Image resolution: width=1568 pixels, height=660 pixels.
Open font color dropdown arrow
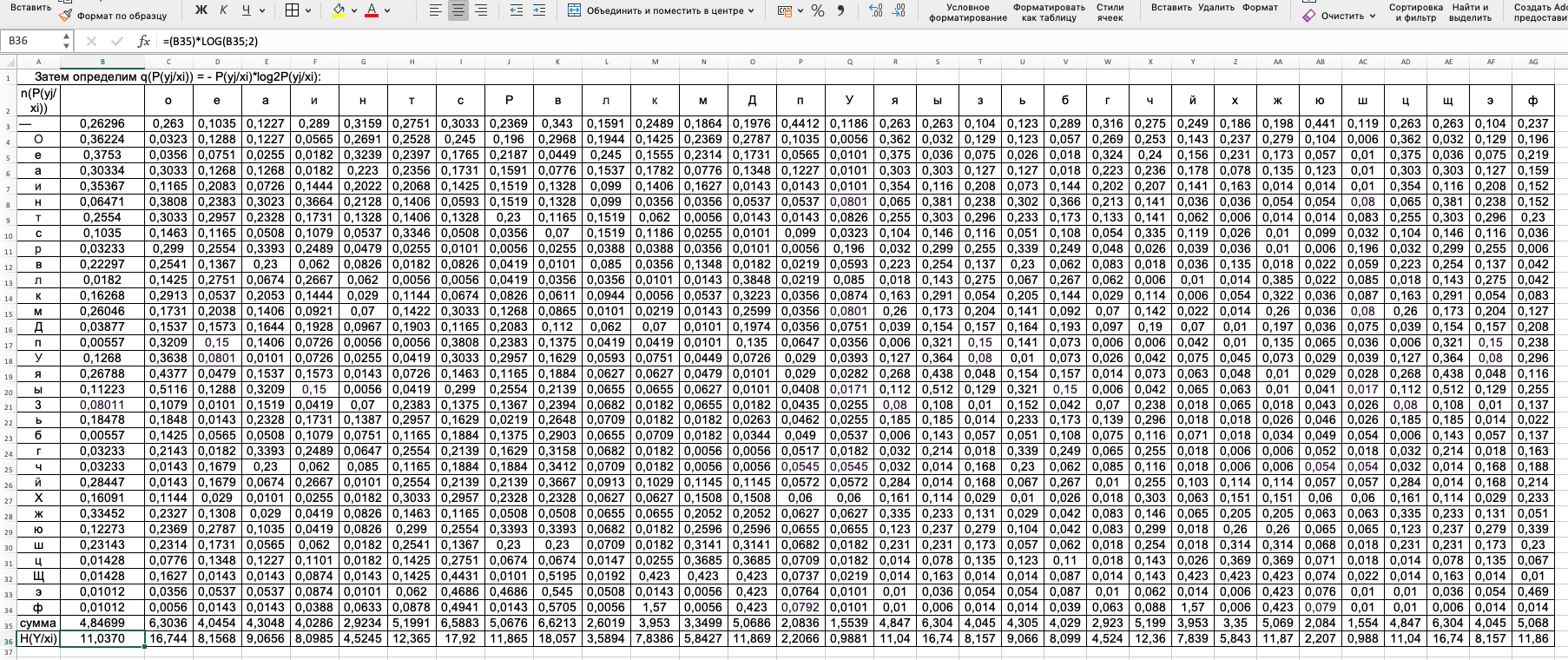pos(387,10)
